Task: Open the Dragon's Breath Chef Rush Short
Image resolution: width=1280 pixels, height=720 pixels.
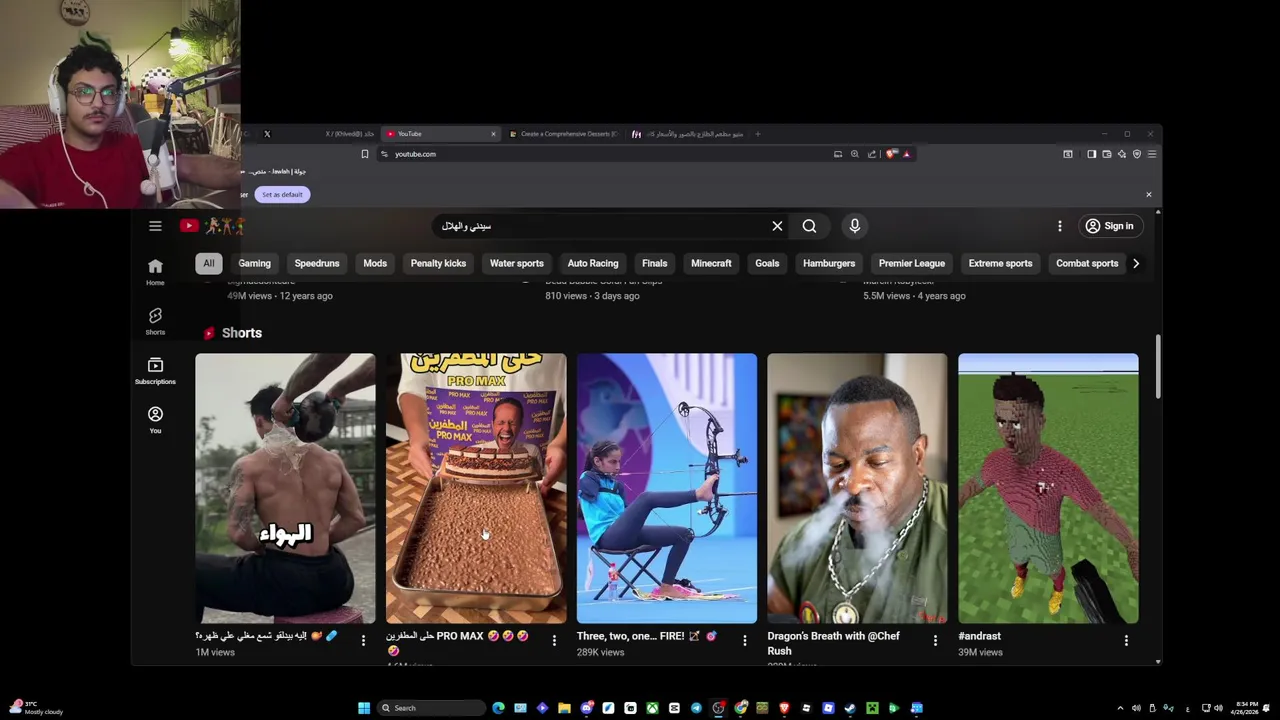Action: [857, 488]
